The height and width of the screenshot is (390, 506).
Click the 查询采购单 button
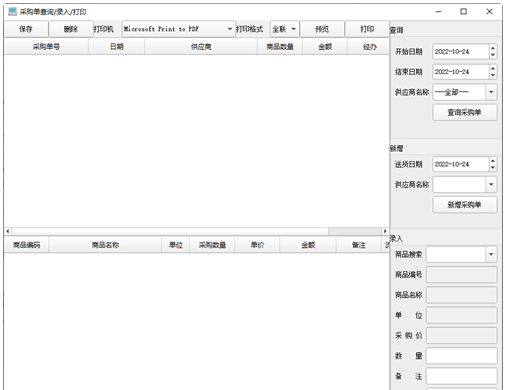click(x=465, y=112)
